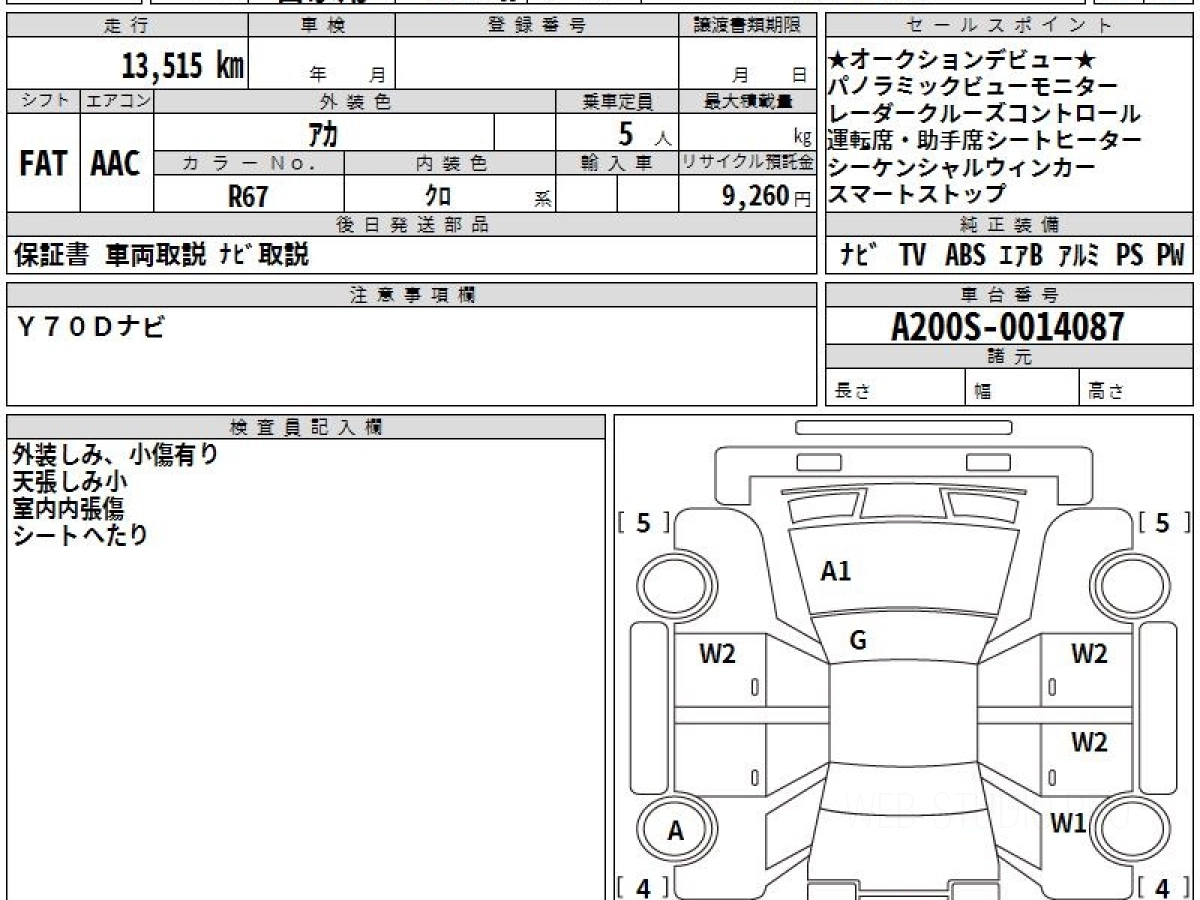Click the 登録番号 column header
This screenshot has height=900, width=1200.
tap(537, 26)
